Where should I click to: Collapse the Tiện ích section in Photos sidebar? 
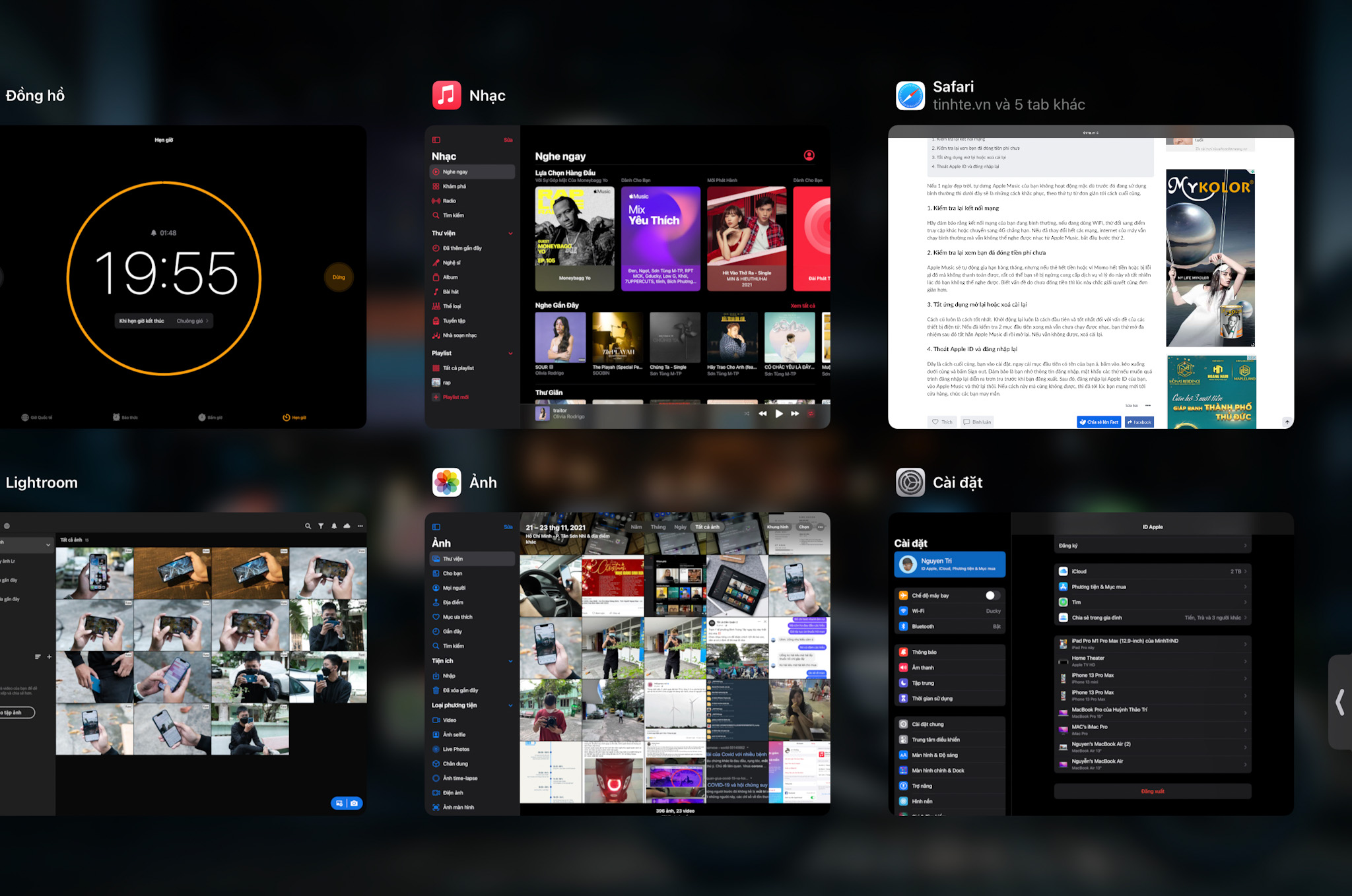(510, 661)
